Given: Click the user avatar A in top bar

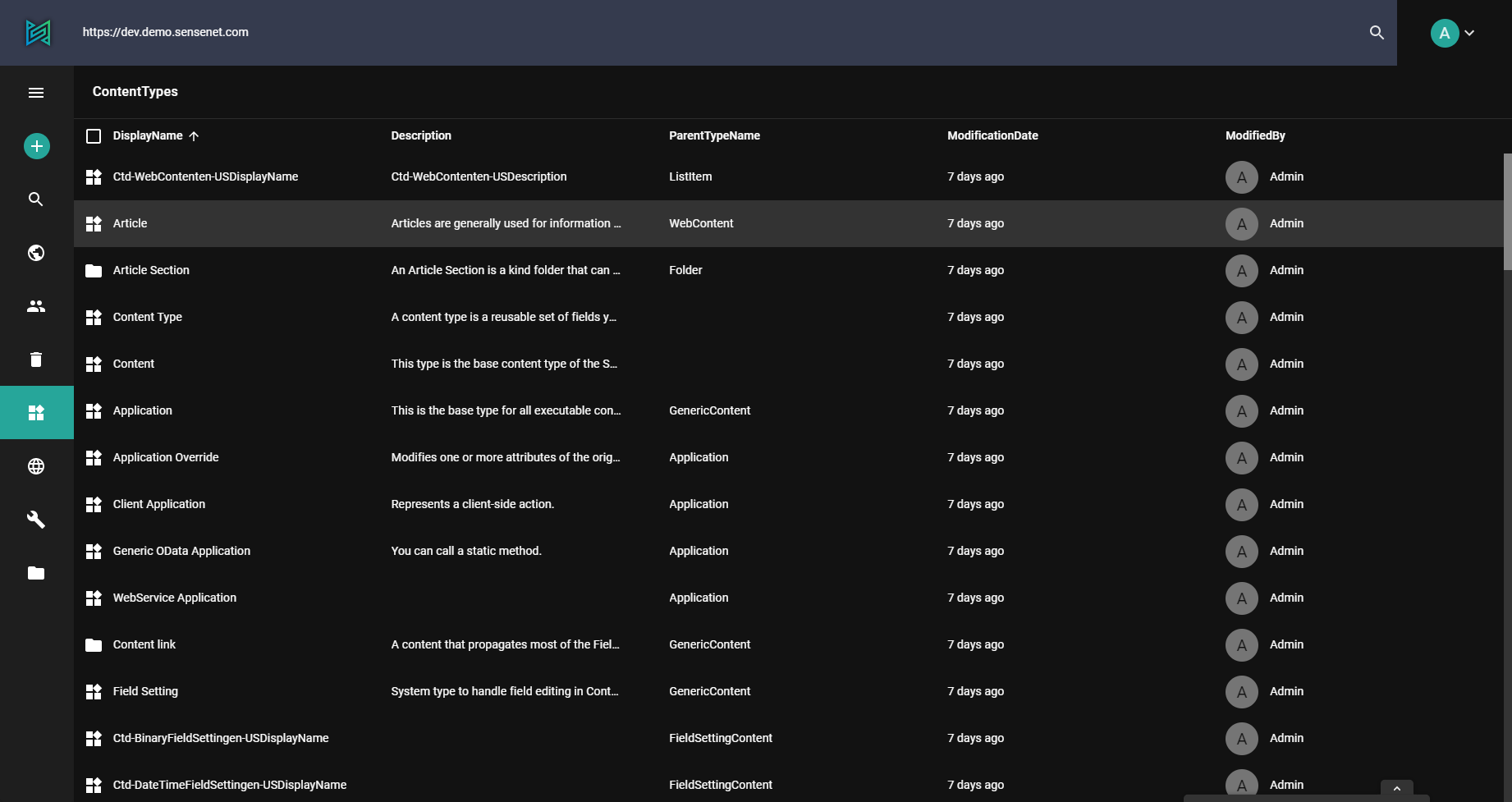Looking at the screenshot, I should tap(1444, 33).
